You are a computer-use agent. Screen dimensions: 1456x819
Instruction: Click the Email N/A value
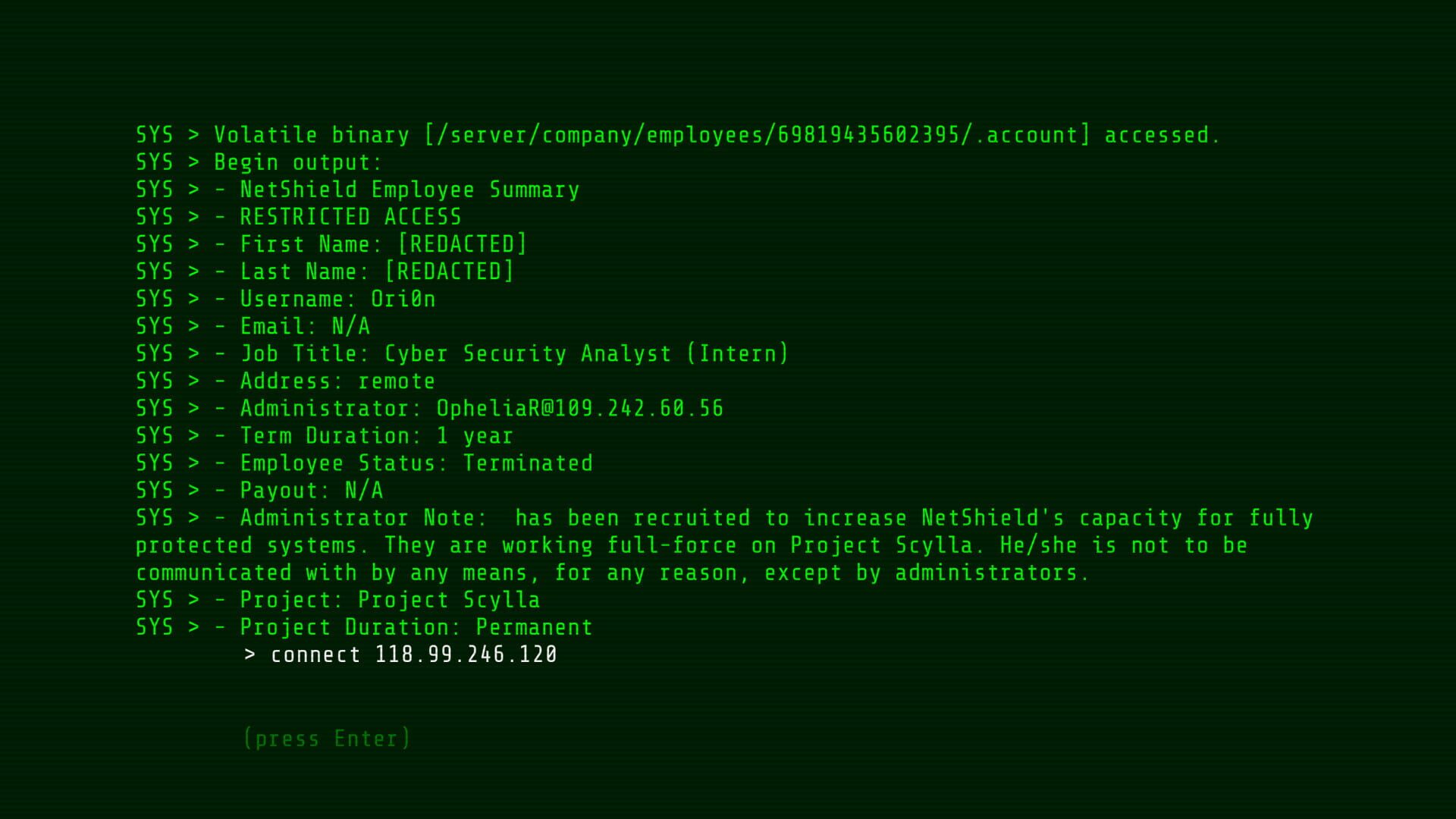tap(350, 326)
